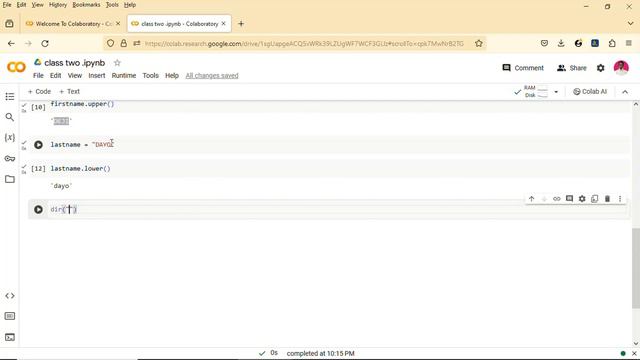Close the Welcome To Colaboratory tab
This screenshot has width=640, height=360.
tap(118, 24)
